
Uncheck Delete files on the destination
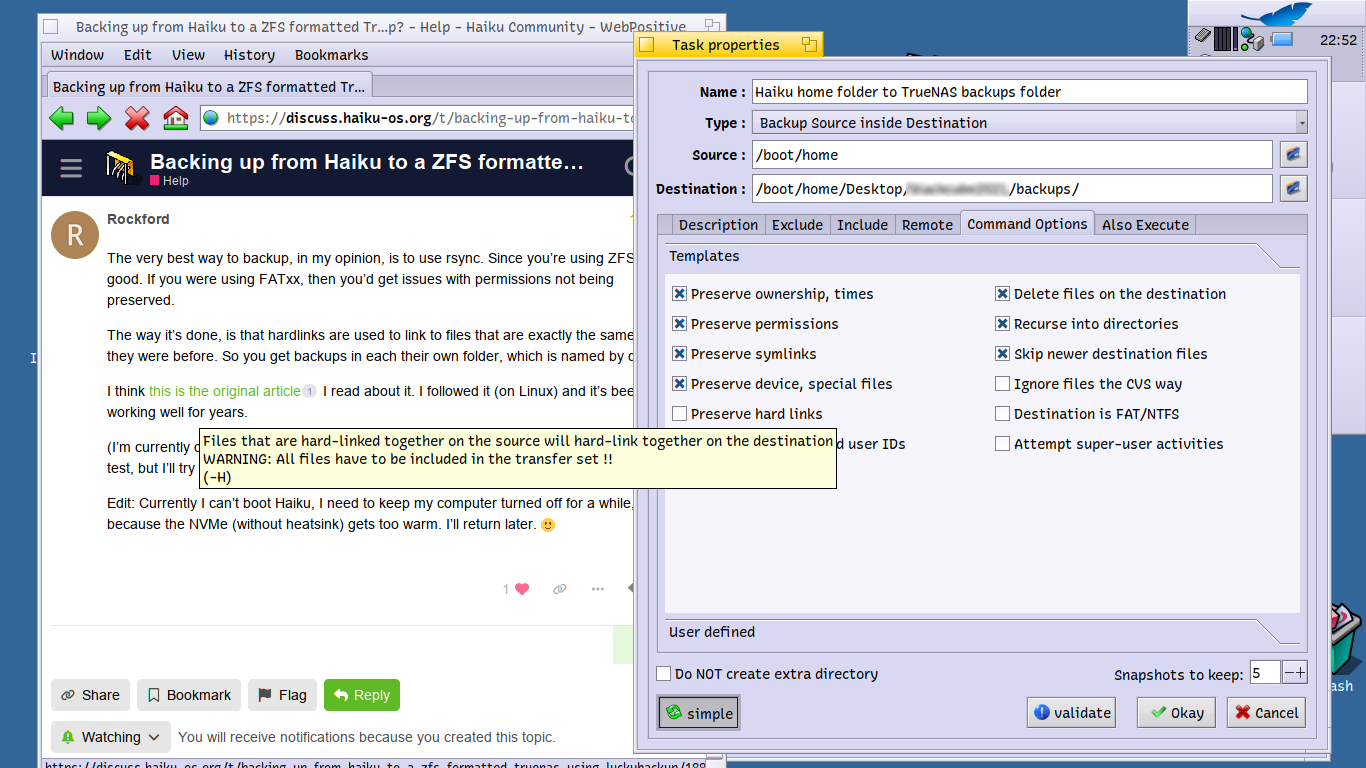(1002, 294)
